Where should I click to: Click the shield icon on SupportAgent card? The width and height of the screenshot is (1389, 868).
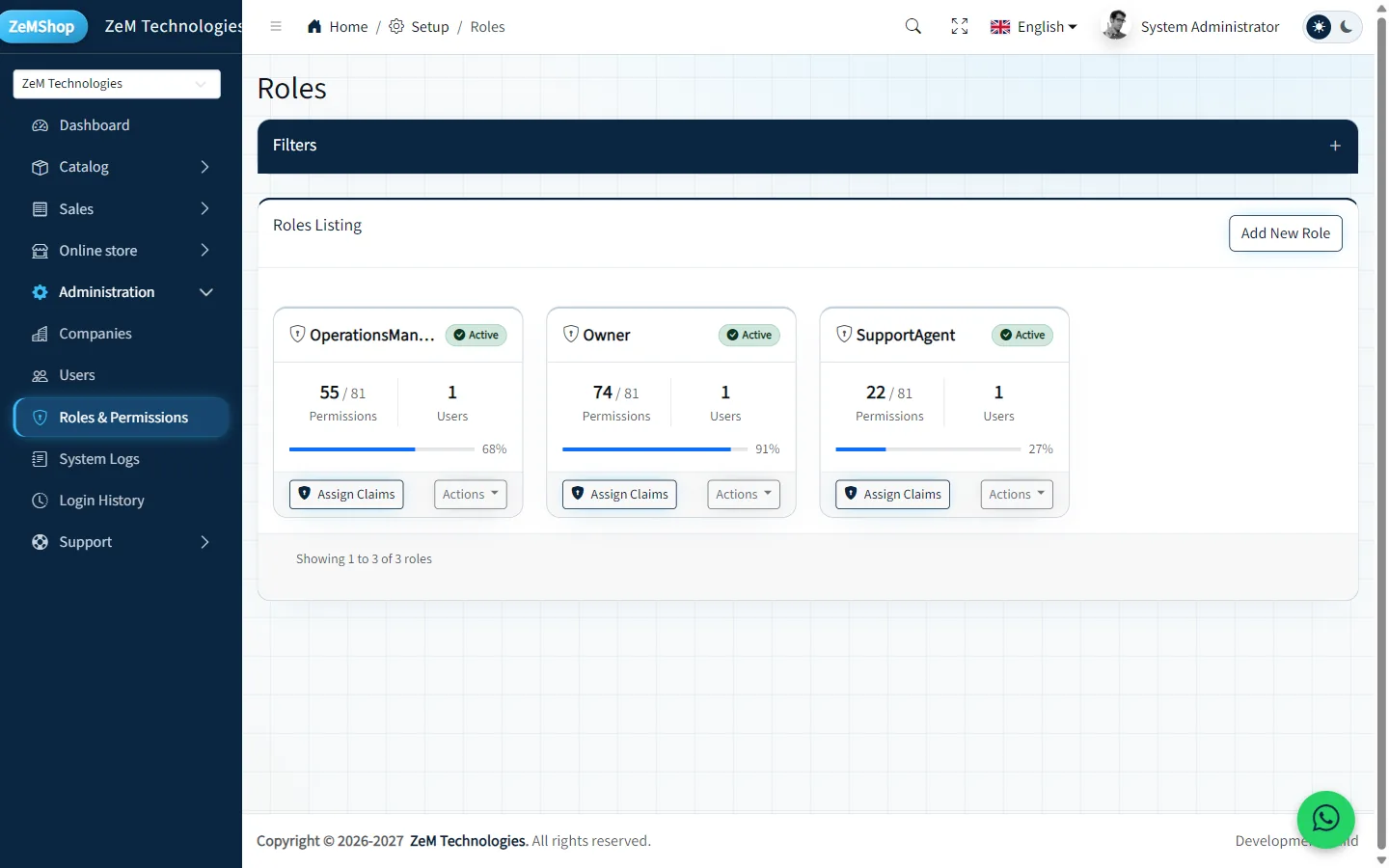coord(844,334)
